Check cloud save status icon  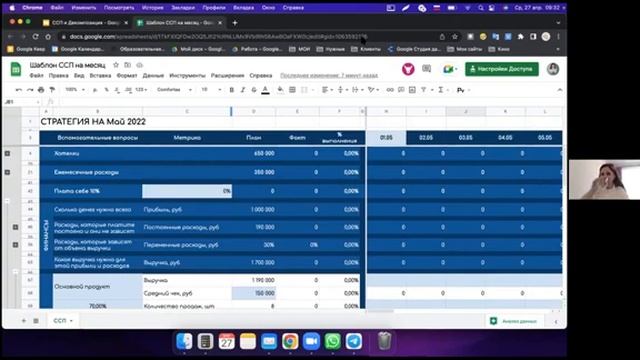point(140,65)
